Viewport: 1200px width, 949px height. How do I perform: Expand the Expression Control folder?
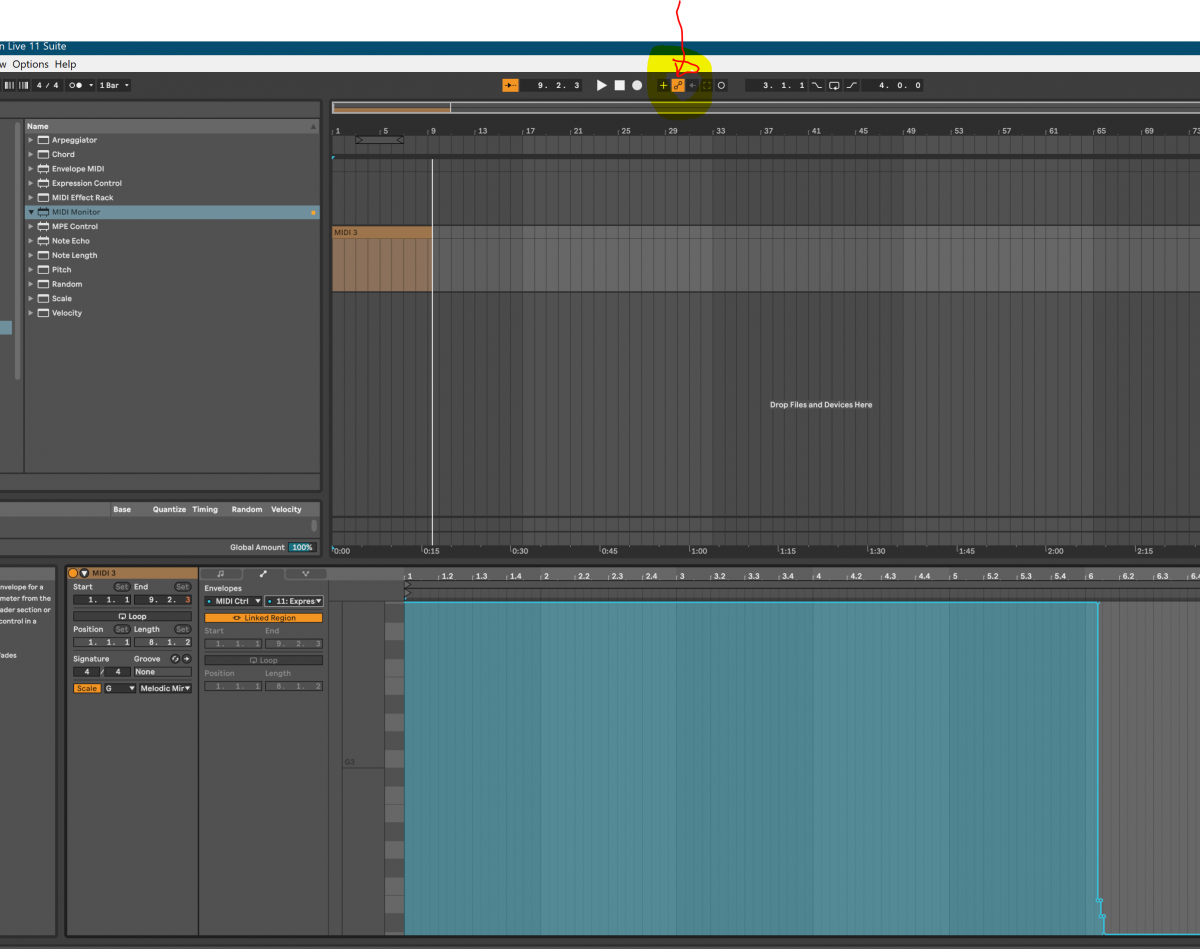31,183
